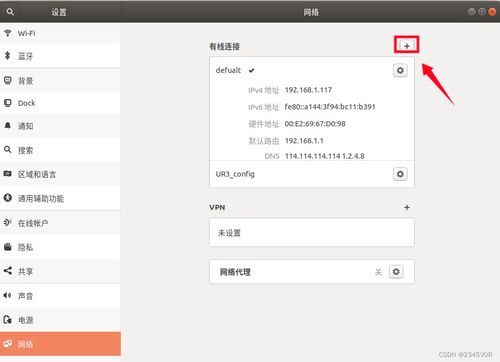Click the network (网络) sidebar icon
Viewport: 500px width, 362px height.
7,343
